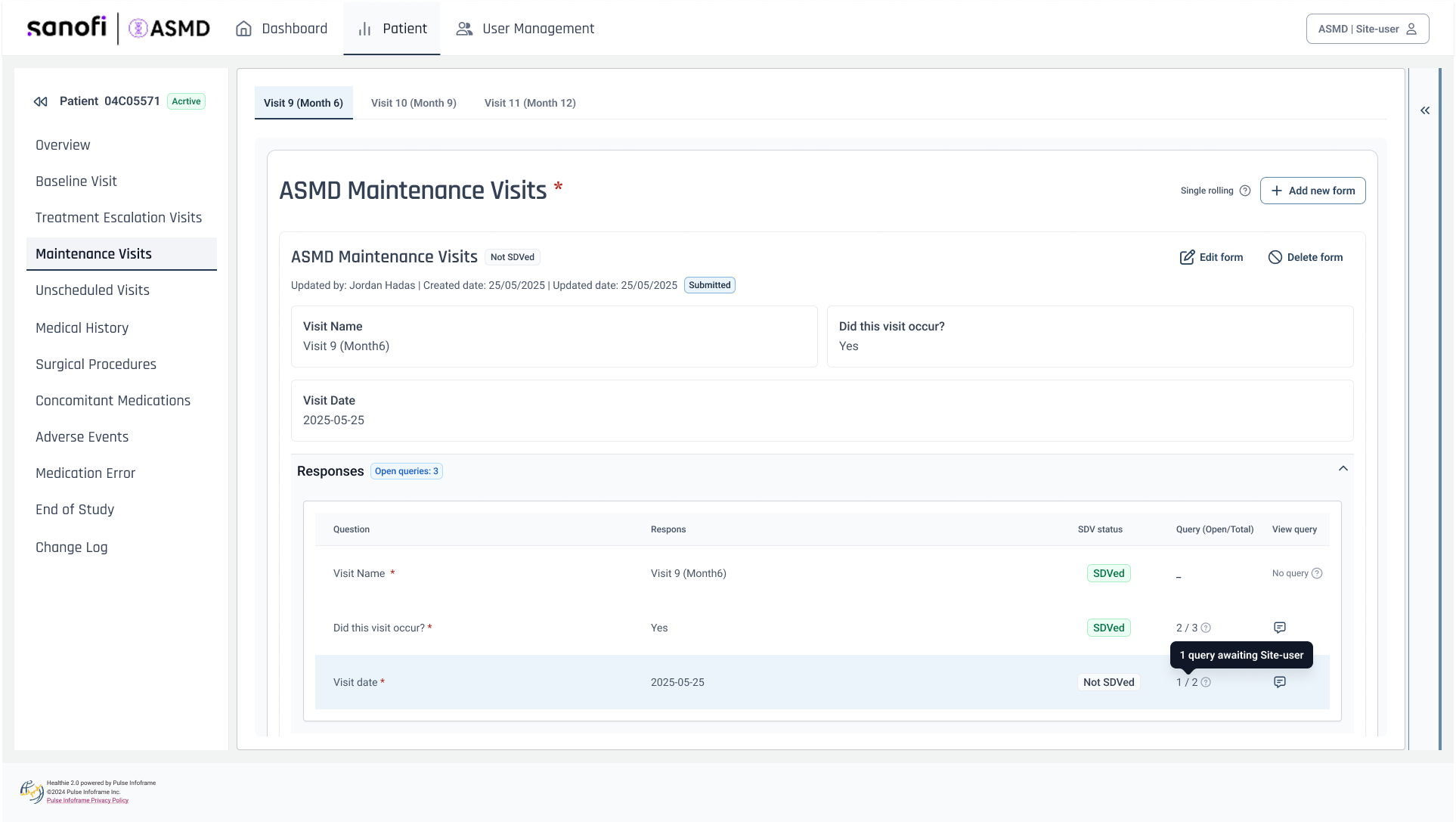Open Medical History in sidebar
Image resolution: width=1456 pixels, height=822 pixels.
pyautogui.click(x=82, y=328)
